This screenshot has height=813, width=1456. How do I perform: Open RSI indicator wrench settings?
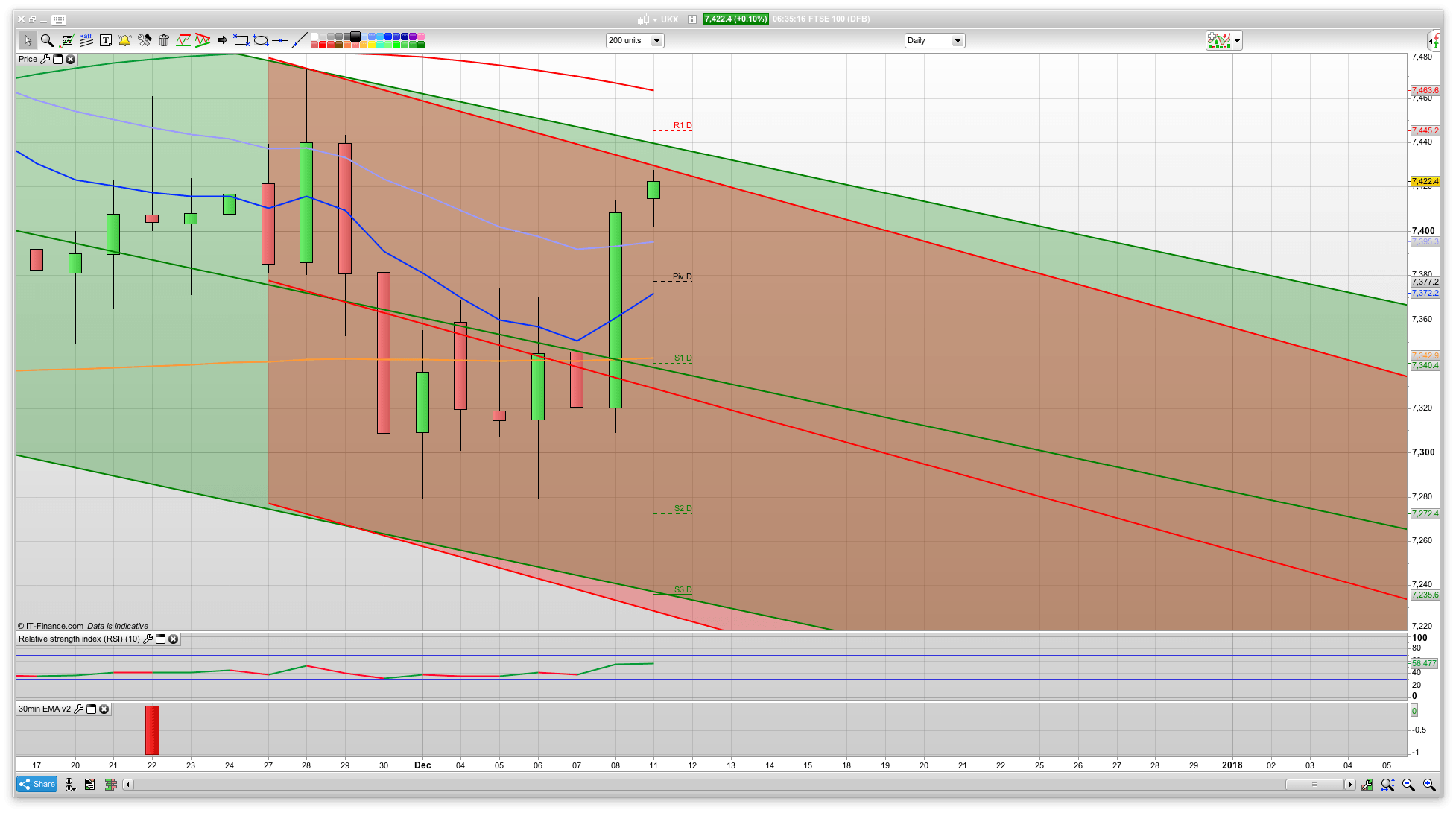coord(148,639)
